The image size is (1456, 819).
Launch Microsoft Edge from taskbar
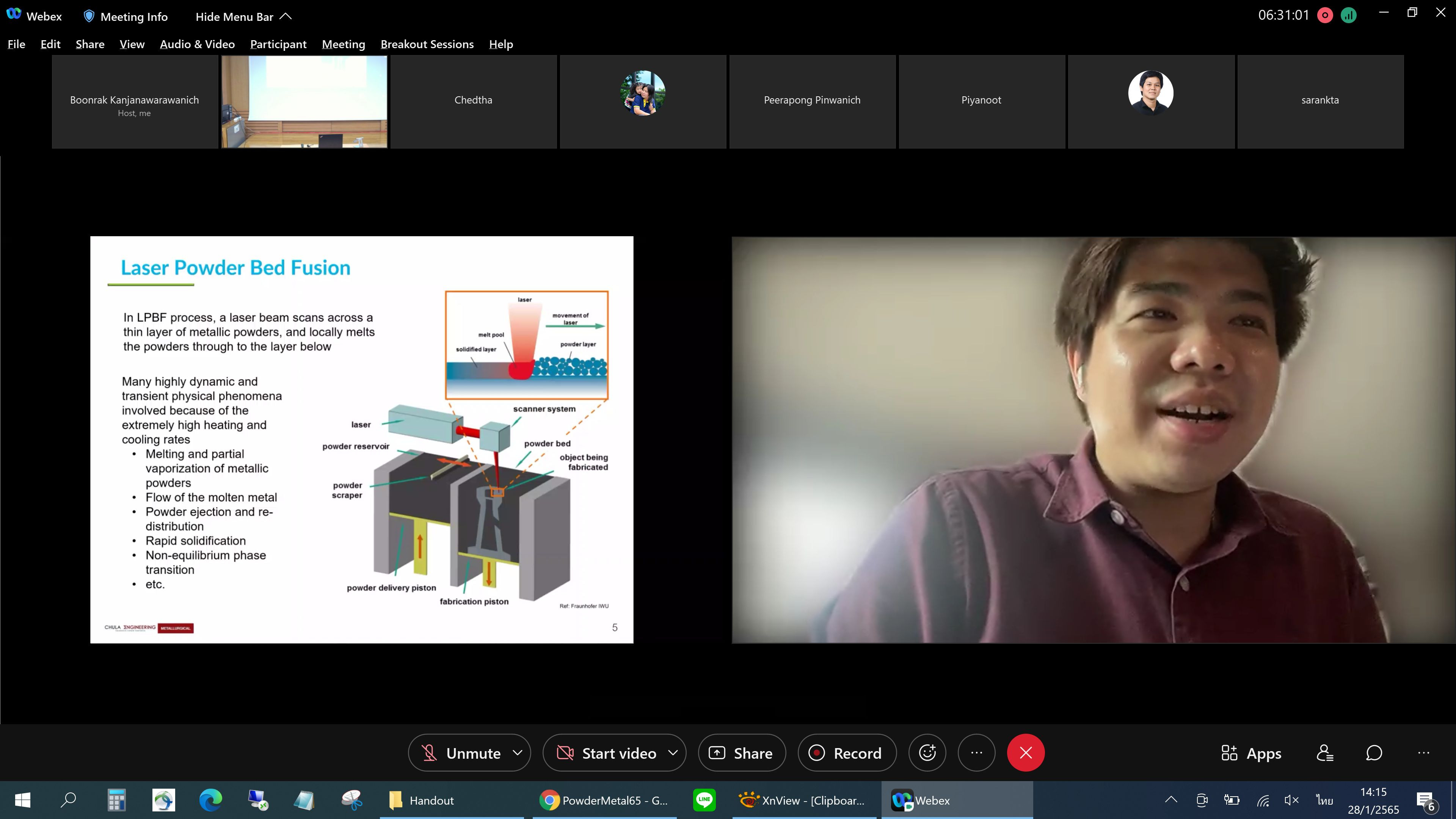(211, 800)
